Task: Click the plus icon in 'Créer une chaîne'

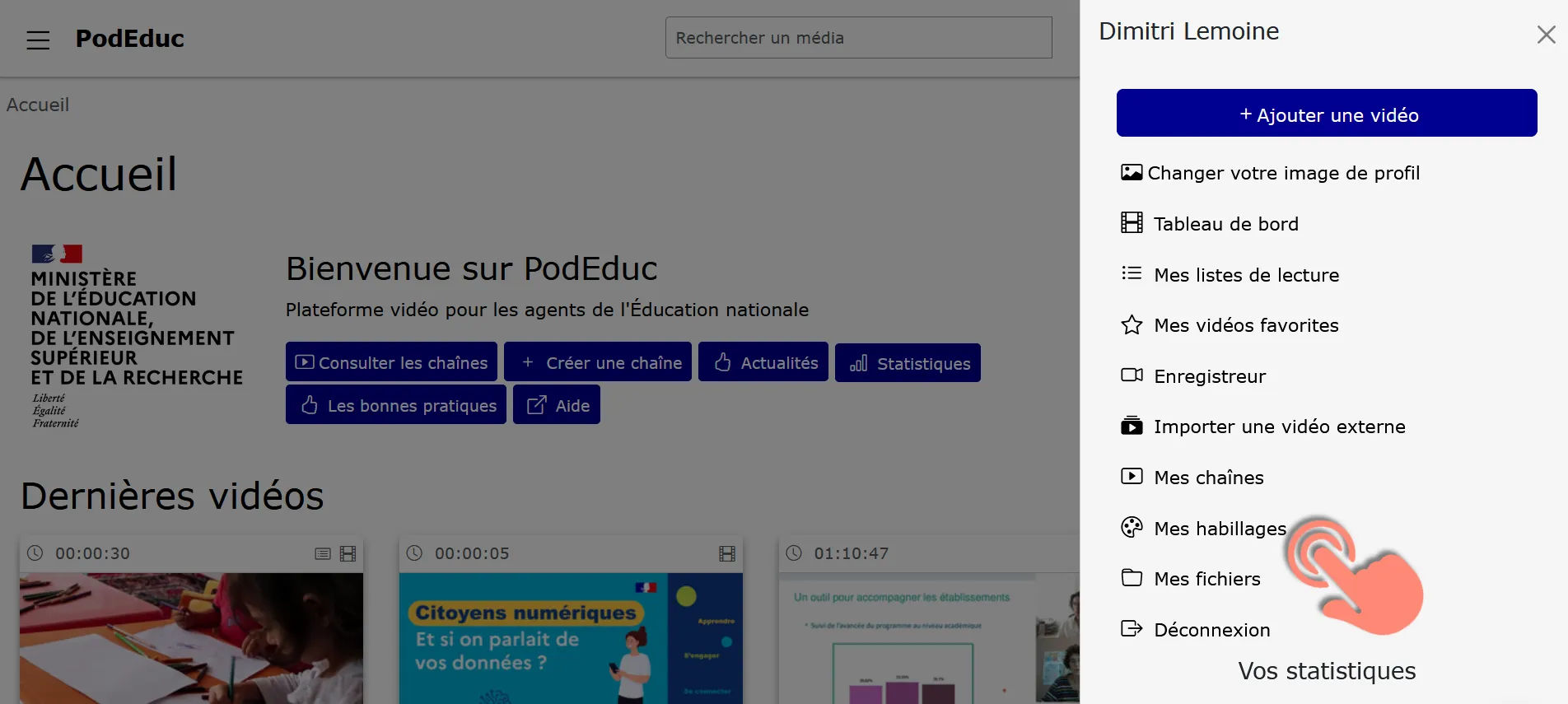Action: coord(528,362)
